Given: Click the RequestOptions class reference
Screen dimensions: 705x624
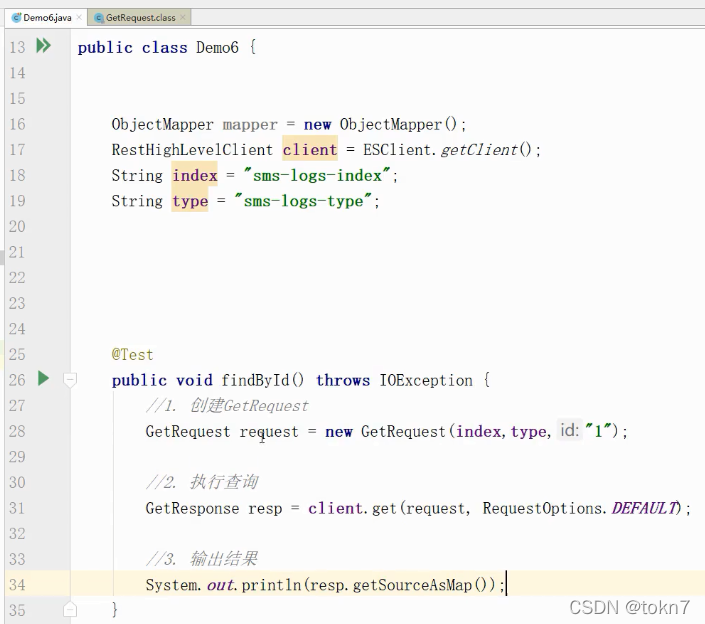Looking at the screenshot, I should (x=542, y=508).
